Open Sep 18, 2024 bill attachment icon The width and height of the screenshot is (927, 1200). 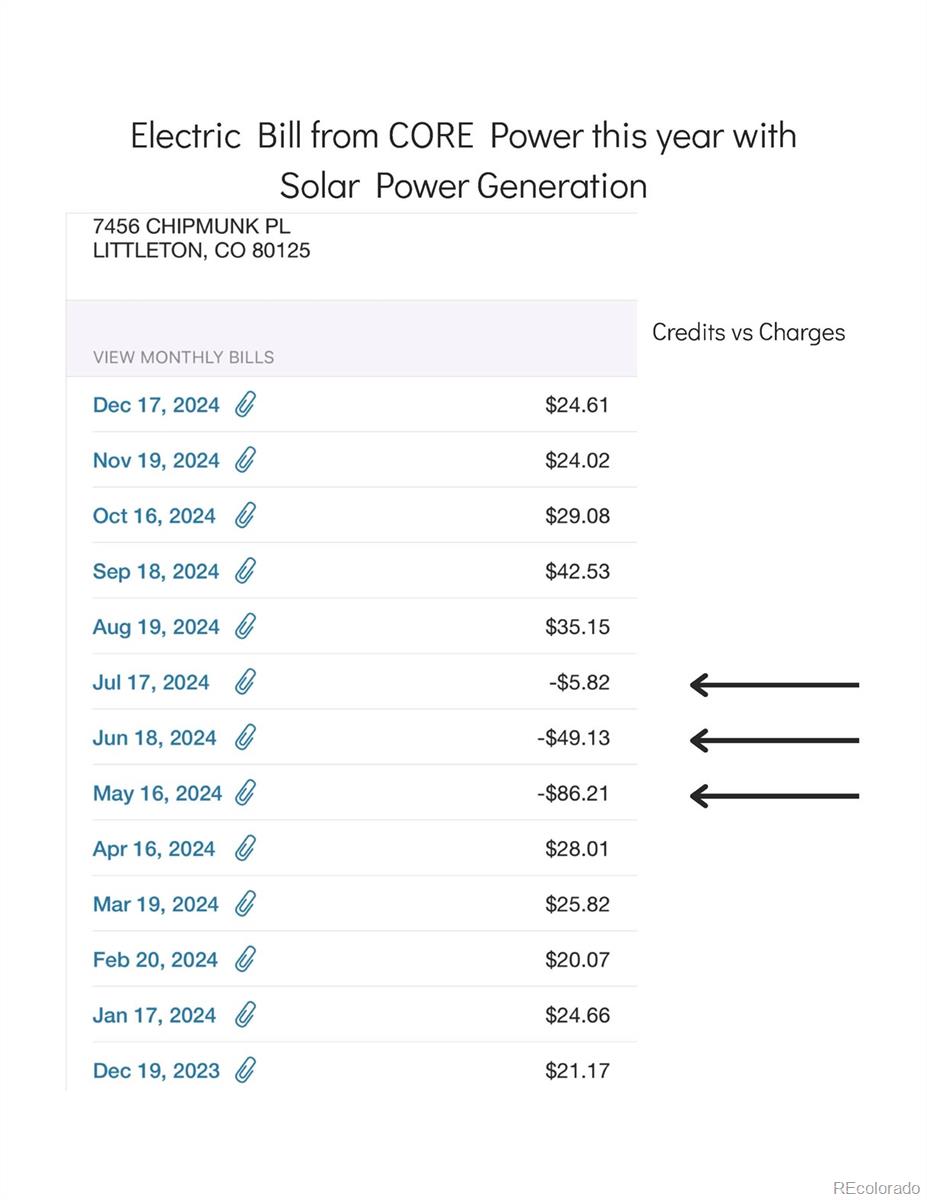click(245, 571)
